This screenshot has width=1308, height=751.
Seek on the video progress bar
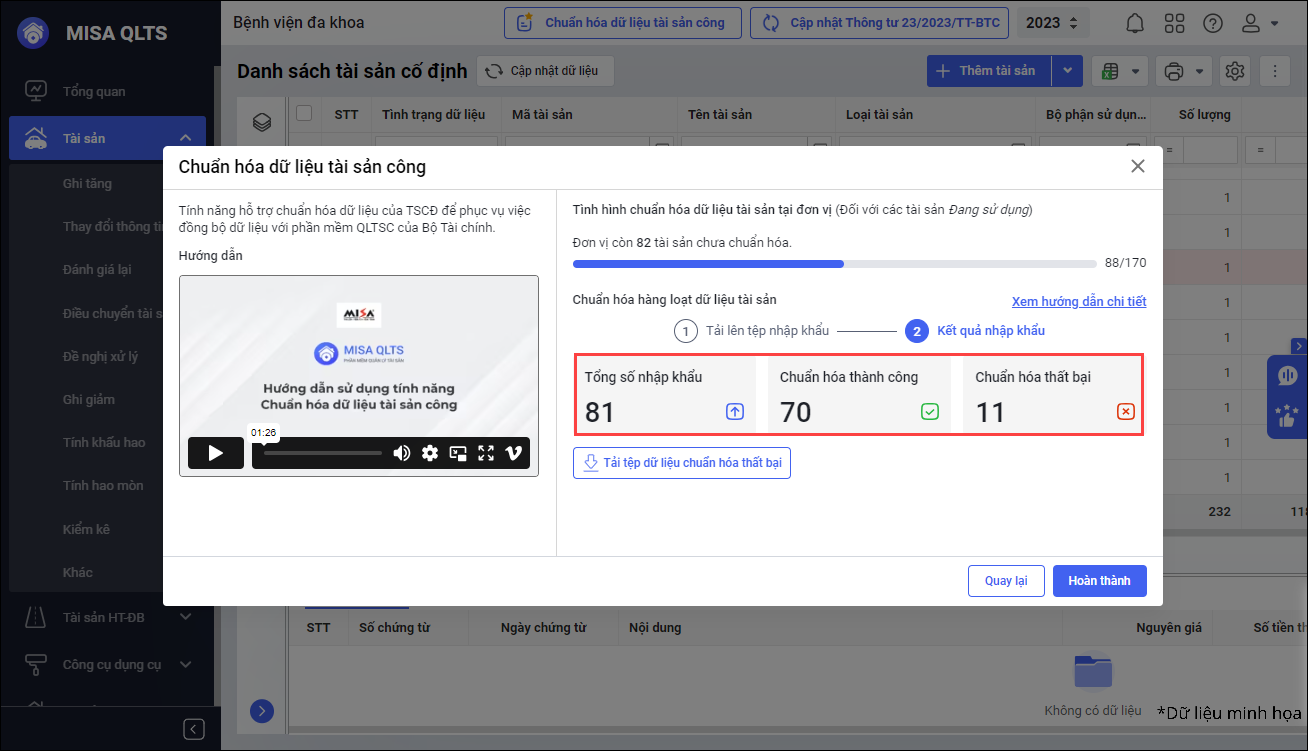point(322,453)
